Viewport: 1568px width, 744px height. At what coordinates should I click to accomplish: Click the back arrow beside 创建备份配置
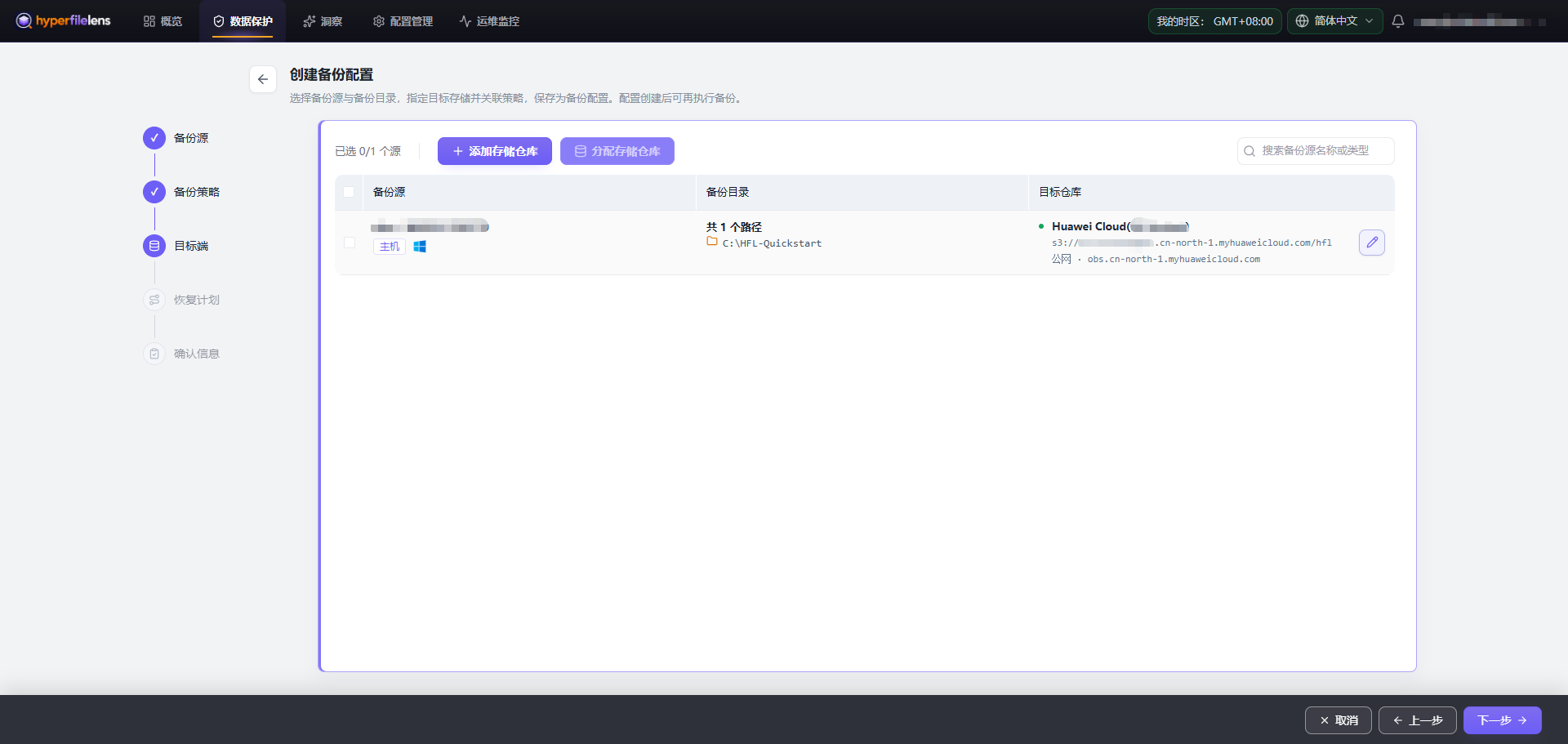pyautogui.click(x=263, y=79)
